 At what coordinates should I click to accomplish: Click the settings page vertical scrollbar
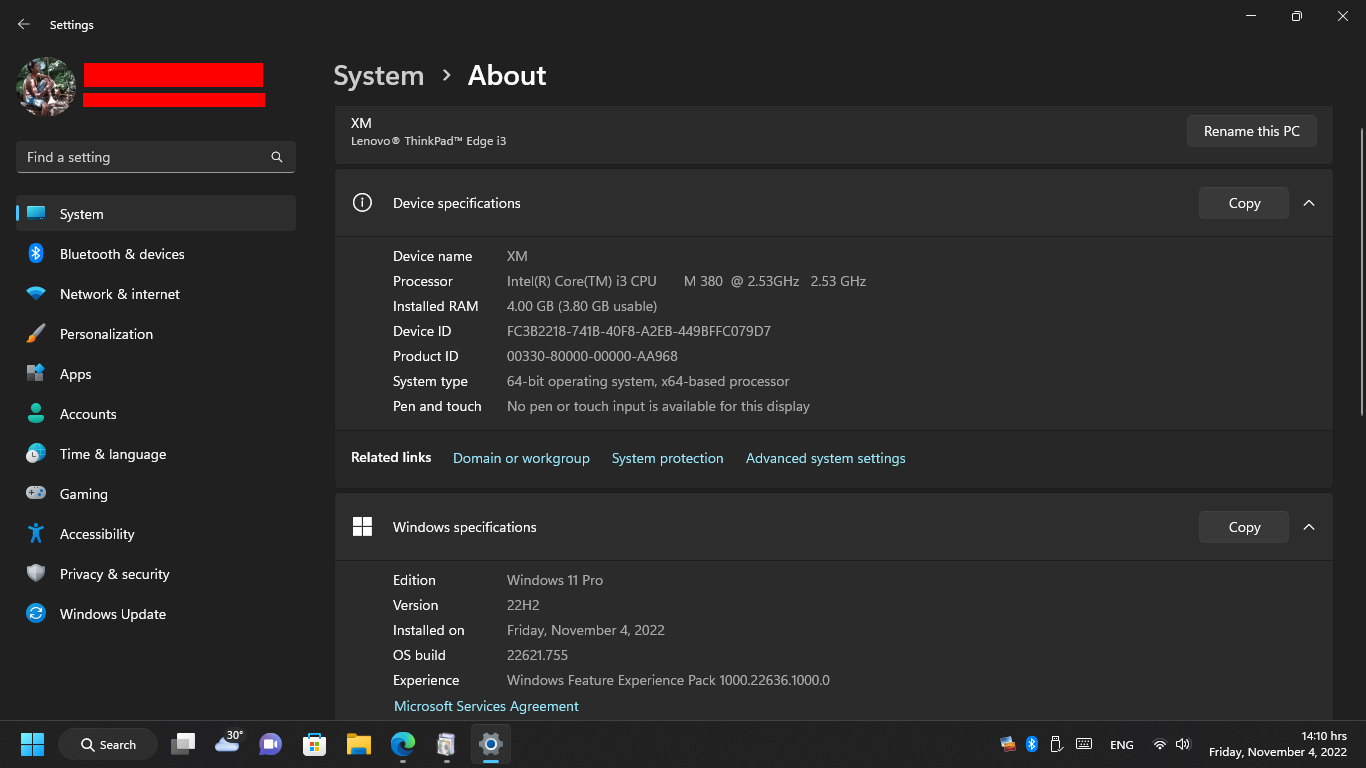(1360, 270)
